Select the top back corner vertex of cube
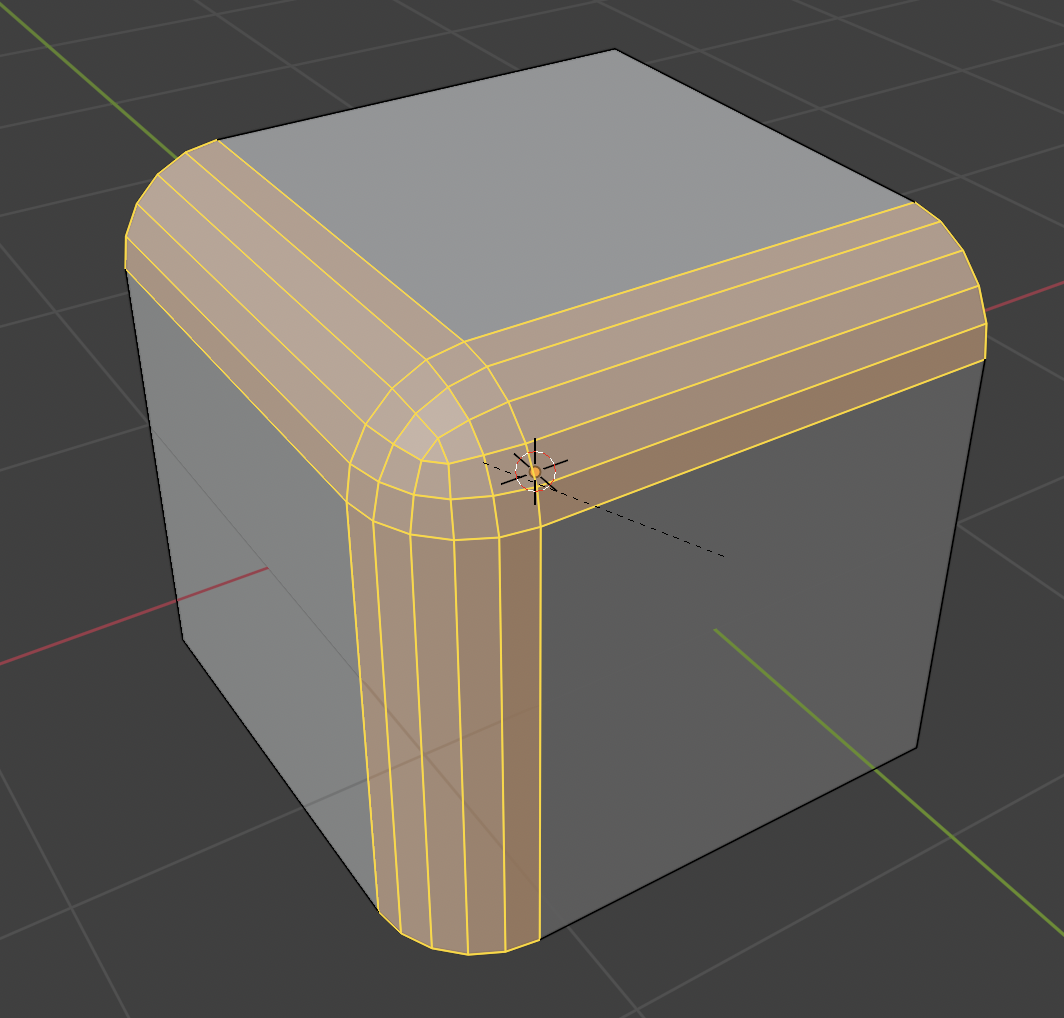Image resolution: width=1064 pixels, height=1018 pixels. (615, 50)
